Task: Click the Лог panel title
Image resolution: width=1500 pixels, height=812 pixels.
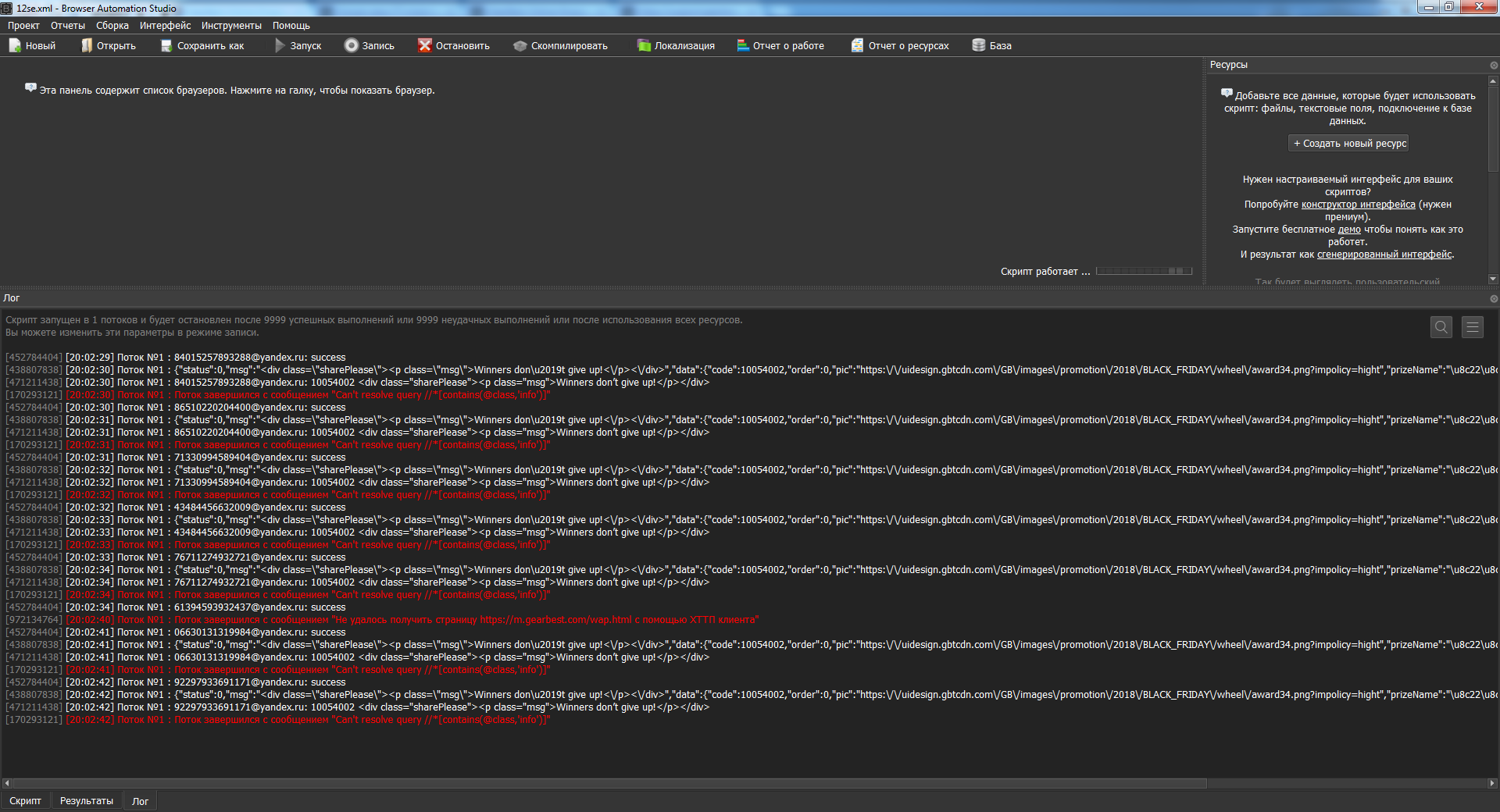Action: click(x=12, y=298)
